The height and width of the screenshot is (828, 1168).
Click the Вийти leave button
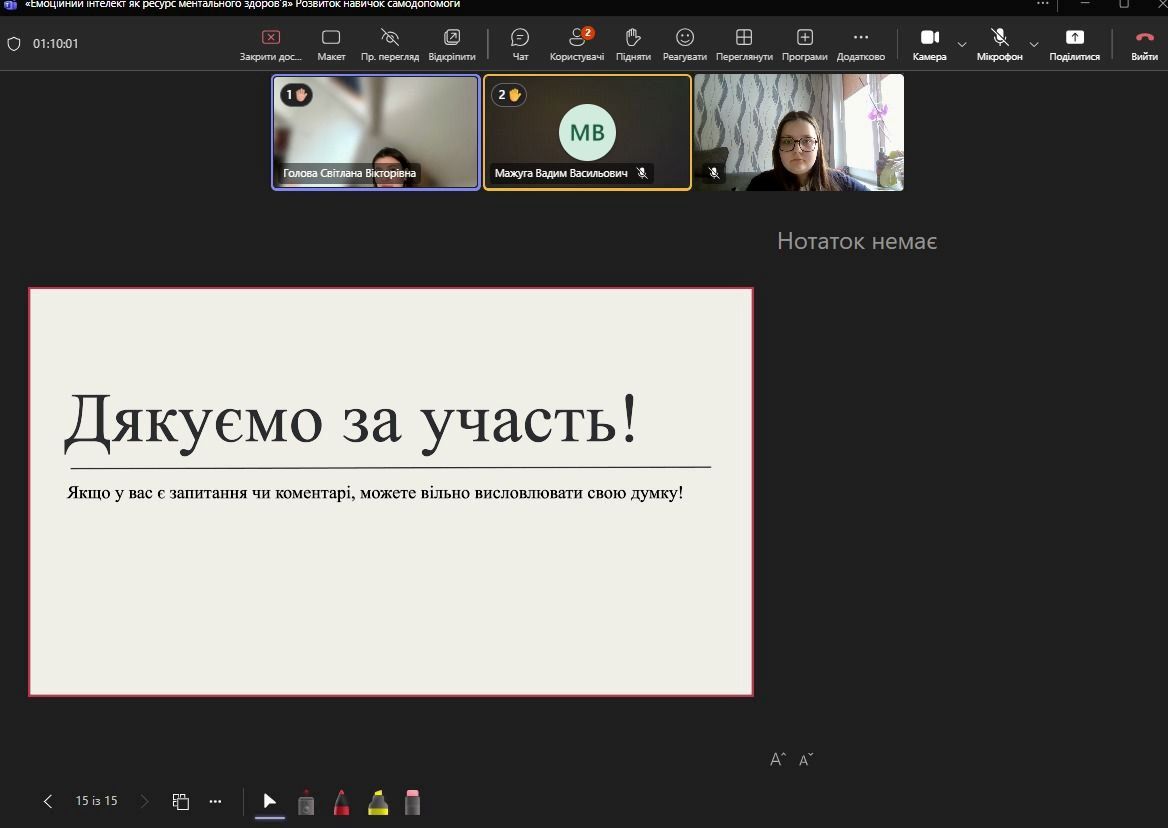(x=1144, y=43)
